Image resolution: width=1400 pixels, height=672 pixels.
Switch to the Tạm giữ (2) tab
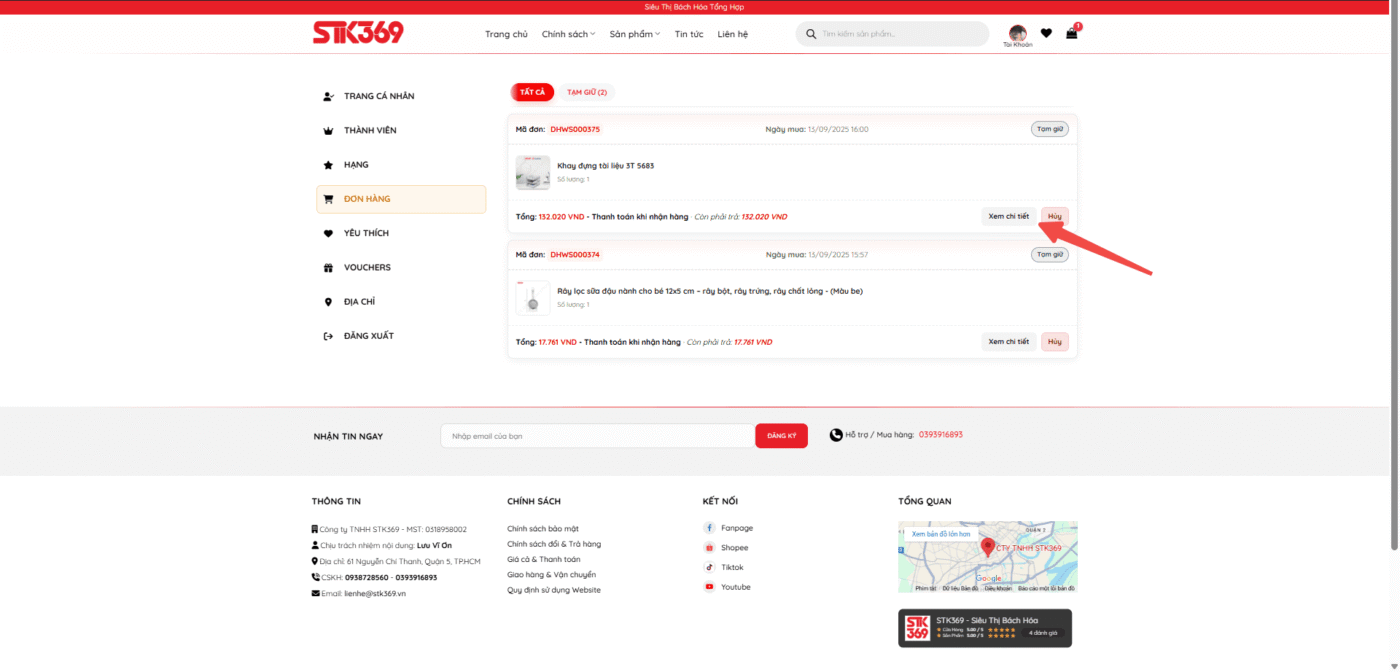pos(587,92)
